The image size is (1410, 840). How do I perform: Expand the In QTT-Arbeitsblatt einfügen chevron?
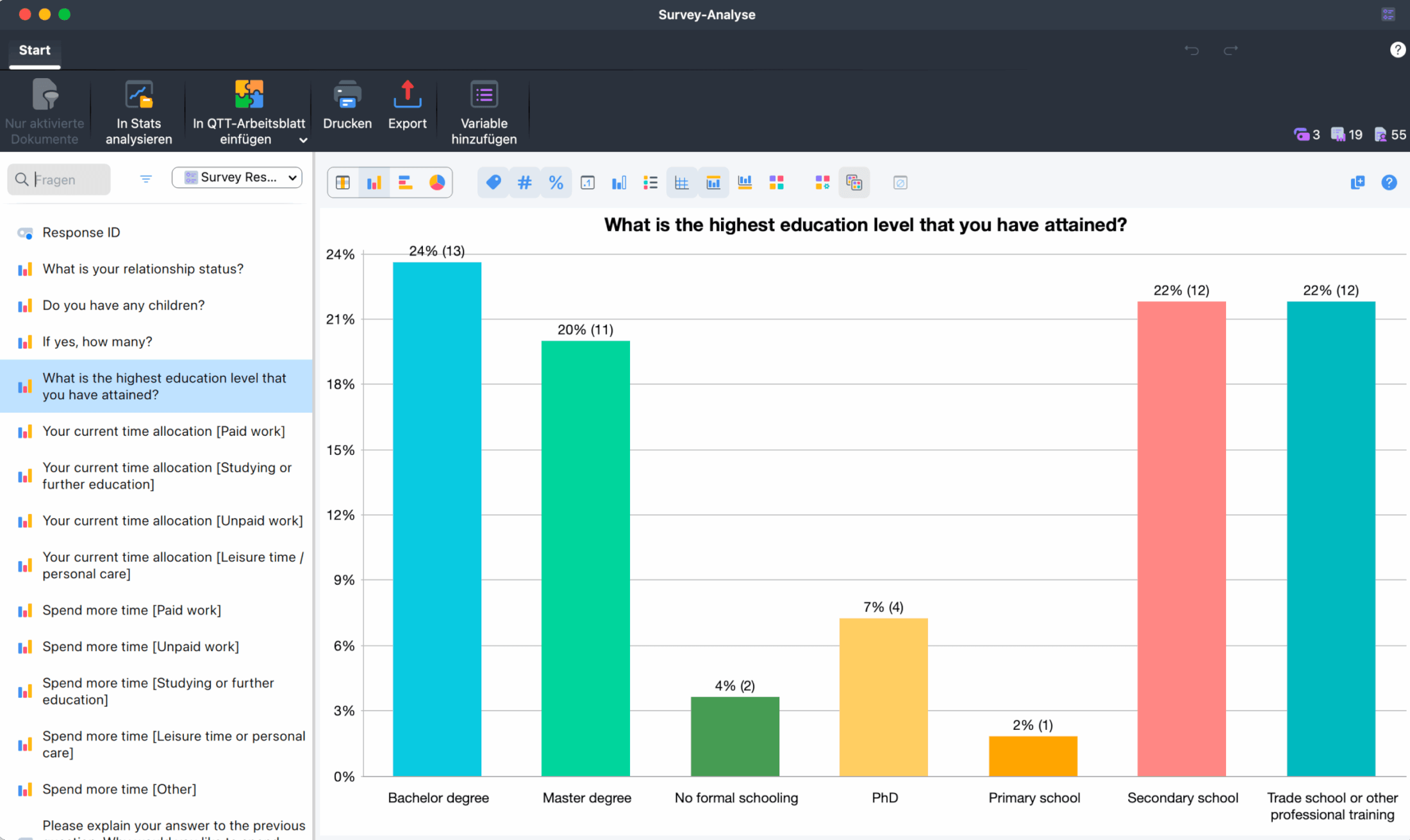(303, 140)
